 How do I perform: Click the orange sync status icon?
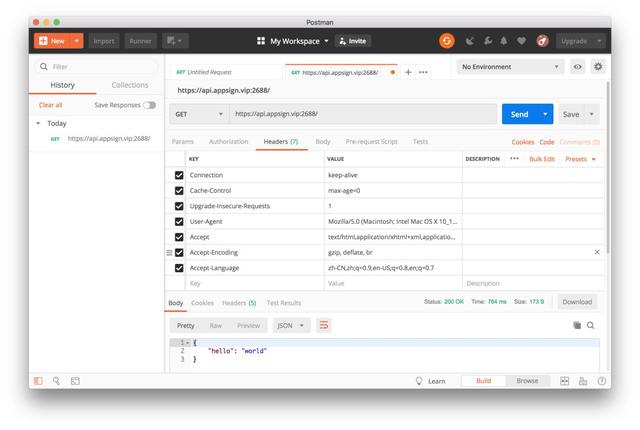click(x=447, y=41)
